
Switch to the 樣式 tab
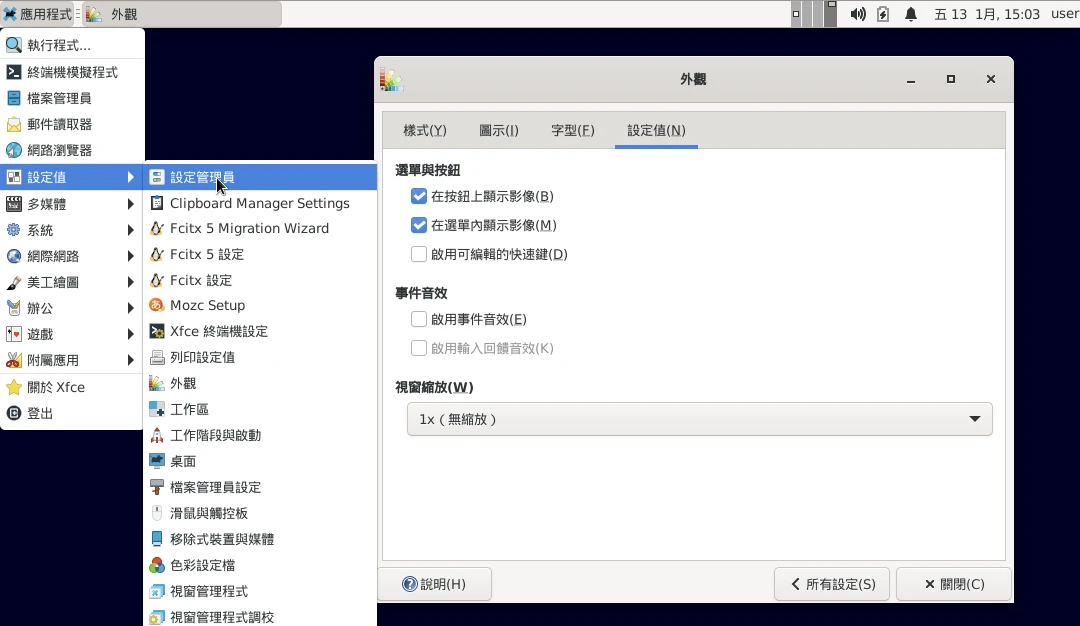pyautogui.click(x=424, y=131)
